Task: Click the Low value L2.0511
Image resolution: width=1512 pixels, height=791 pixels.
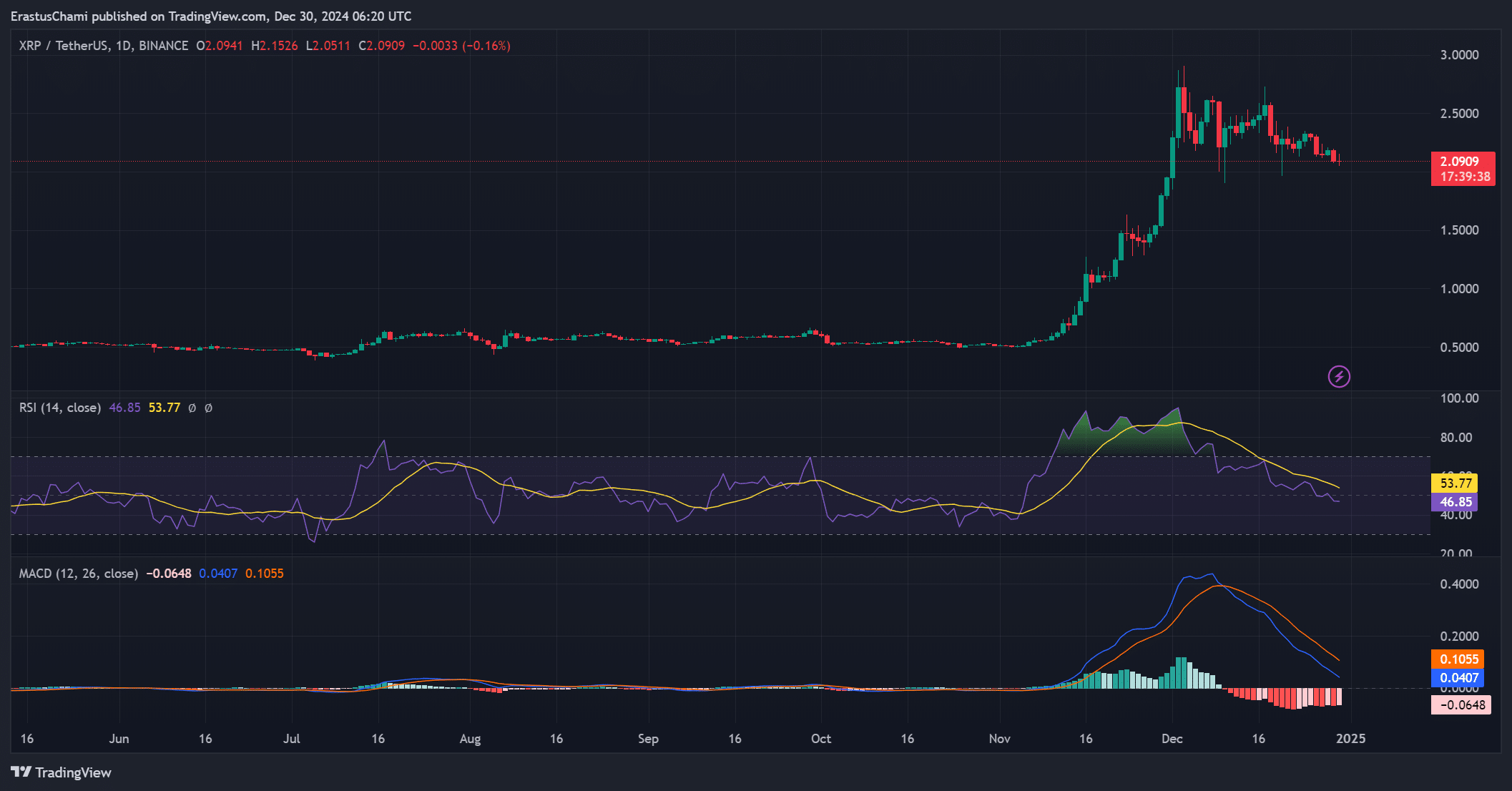Action: (x=328, y=46)
